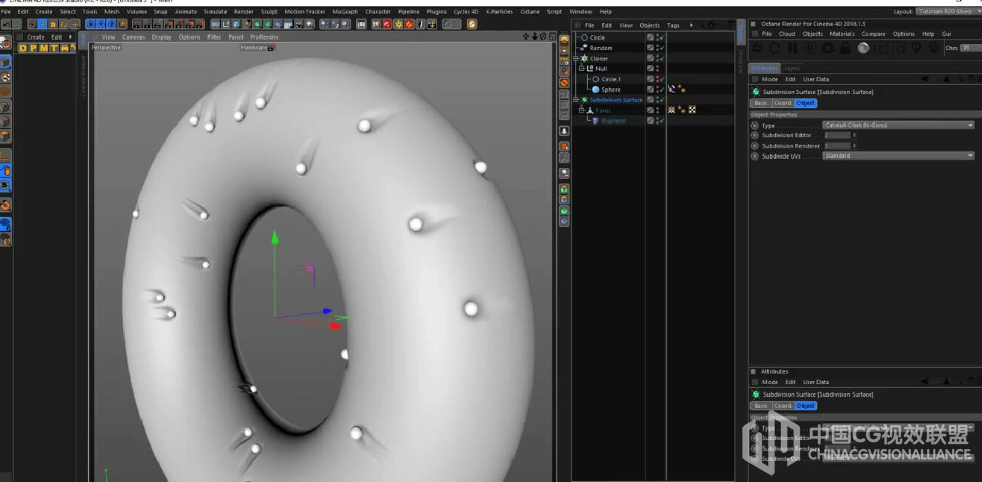
Task: Open User Data in upper Attributes panel
Action: click(x=816, y=79)
